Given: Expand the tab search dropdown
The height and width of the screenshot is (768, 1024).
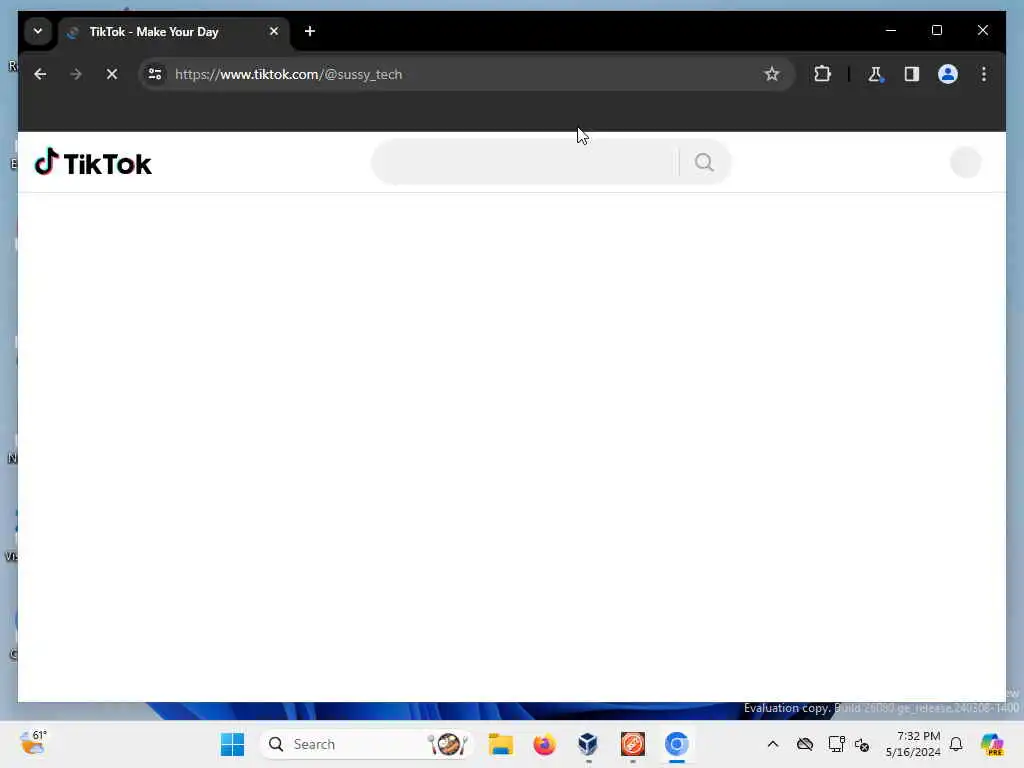Looking at the screenshot, I should pyautogui.click(x=38, y=31).
